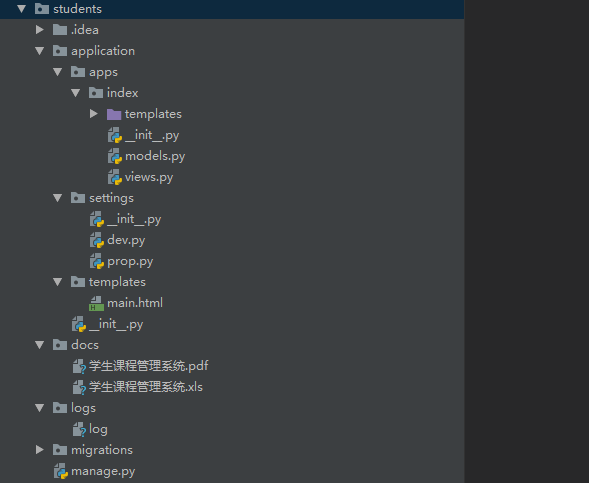Click the Python icon beside manage.py
589x483 pixels.
61,471
